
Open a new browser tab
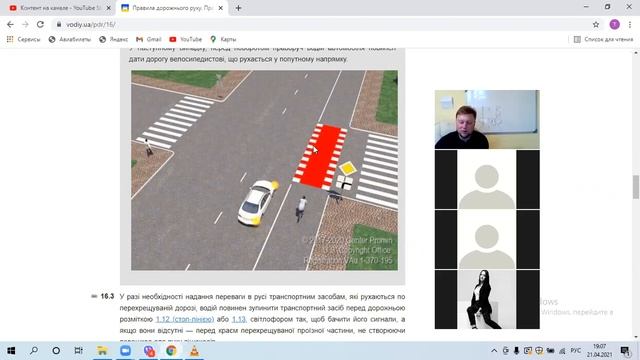238,8
